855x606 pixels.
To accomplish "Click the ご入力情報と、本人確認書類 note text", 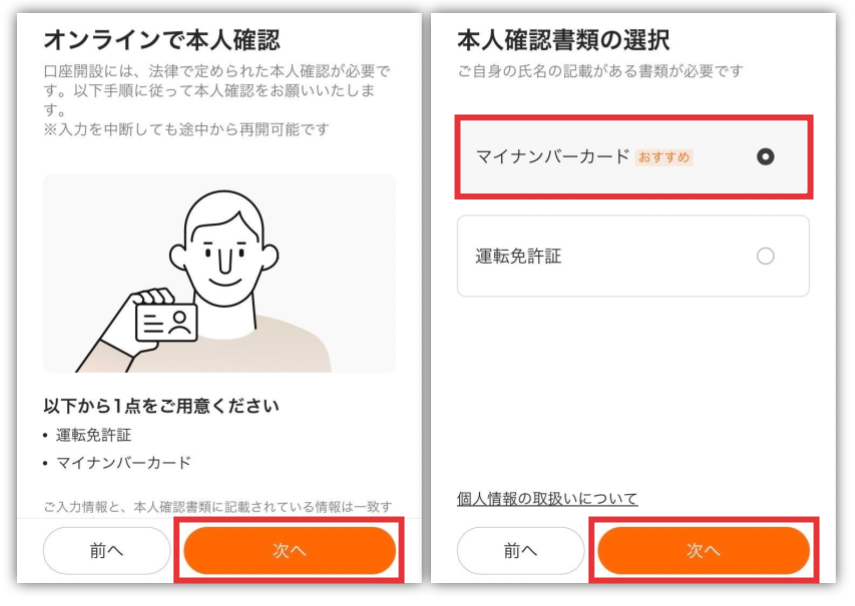I will 218,507.
